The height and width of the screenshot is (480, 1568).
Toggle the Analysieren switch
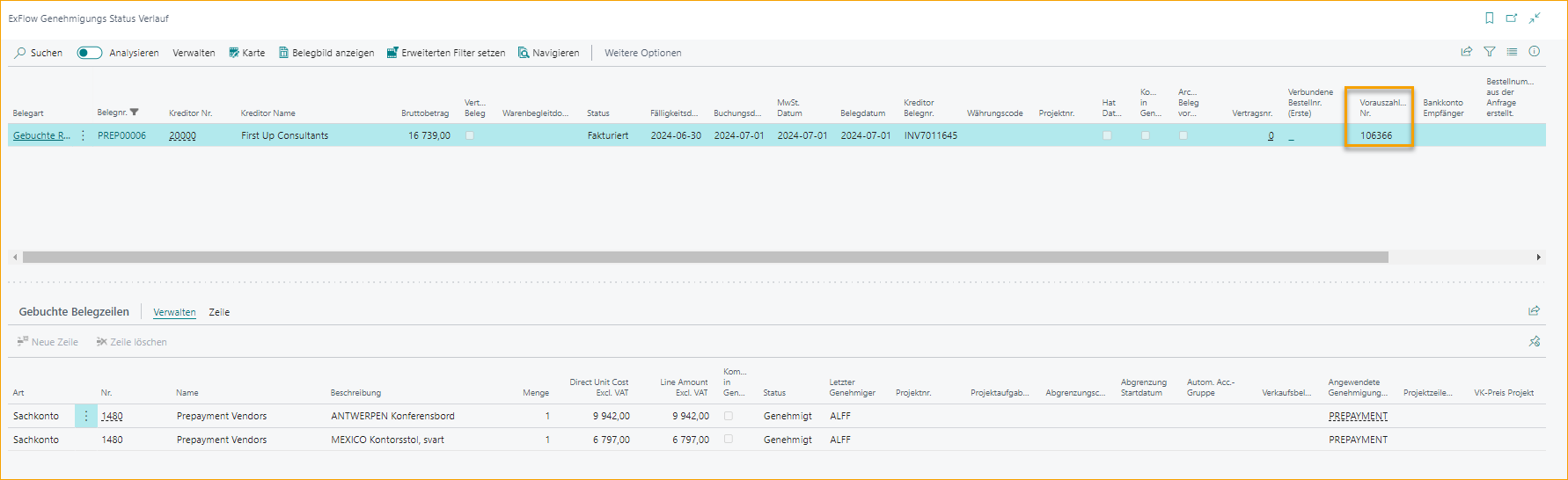[x=89, y=53]
